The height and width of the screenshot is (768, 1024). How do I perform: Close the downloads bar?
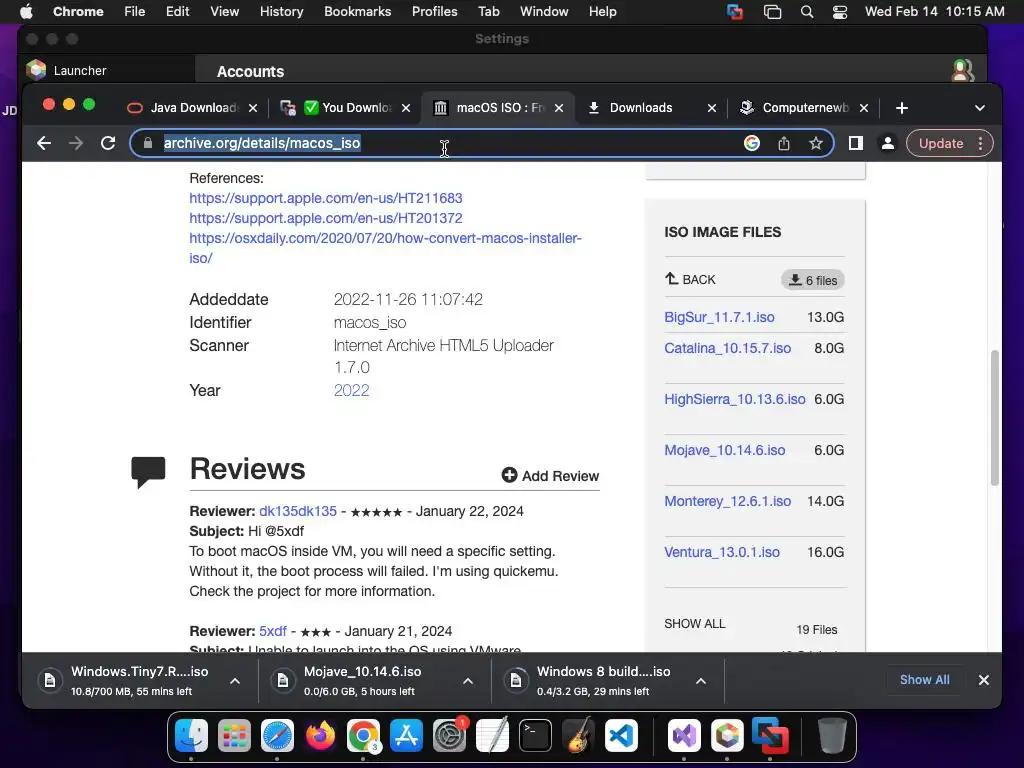(x=984, y=680)
